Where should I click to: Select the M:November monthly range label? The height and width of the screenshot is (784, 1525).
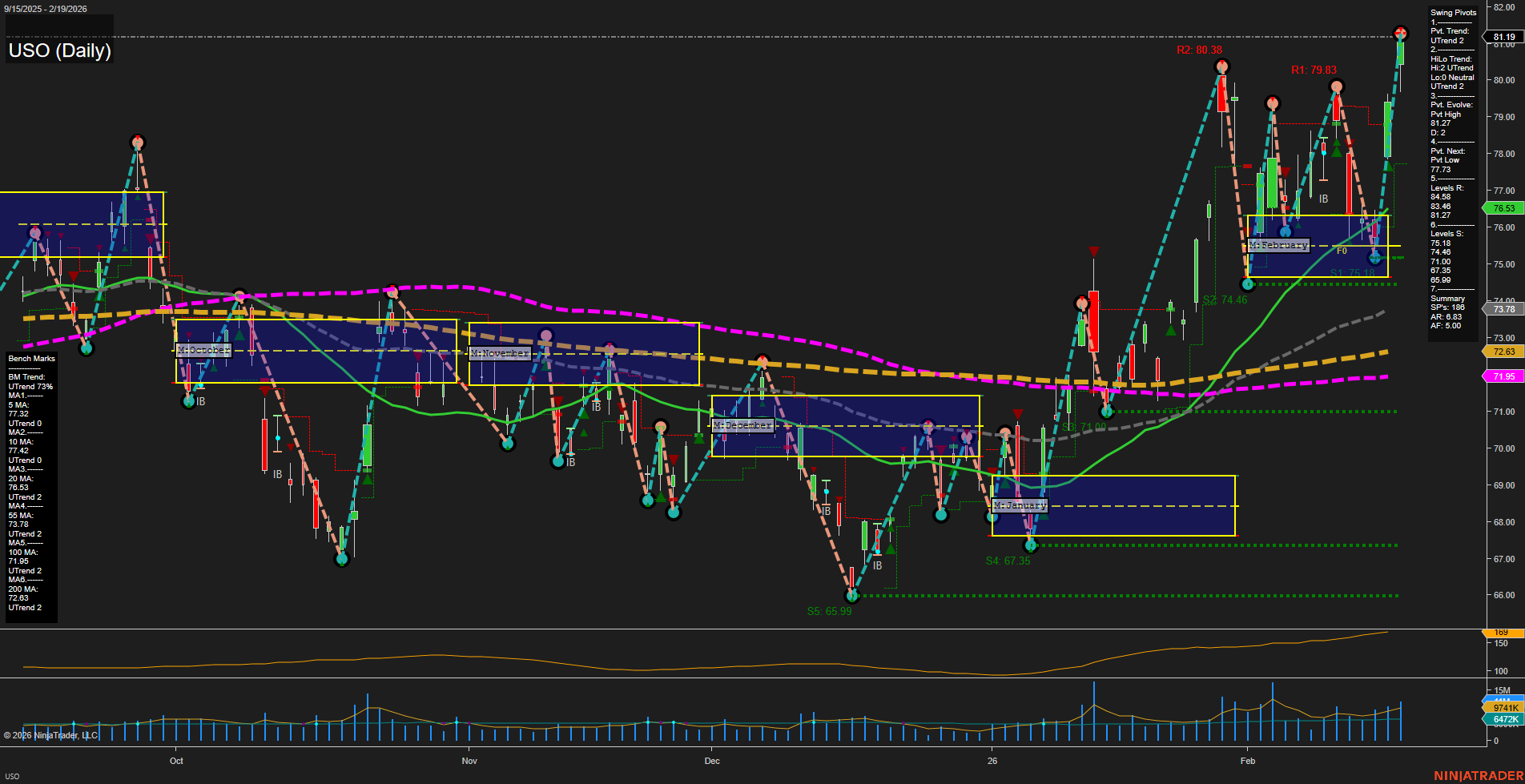point(499,353)
